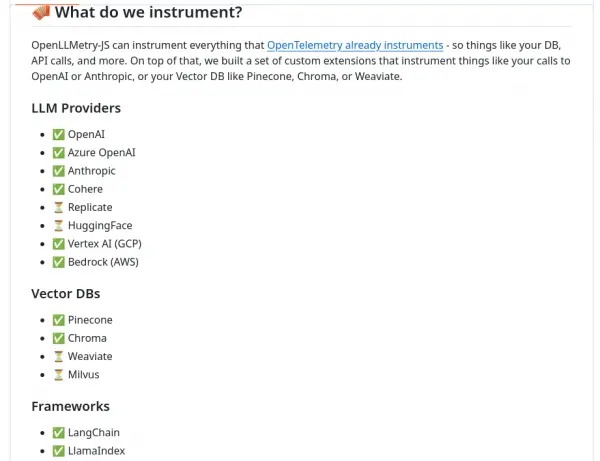Open the "OpenTelemetry already instruments" link

(x=355, y=45)
